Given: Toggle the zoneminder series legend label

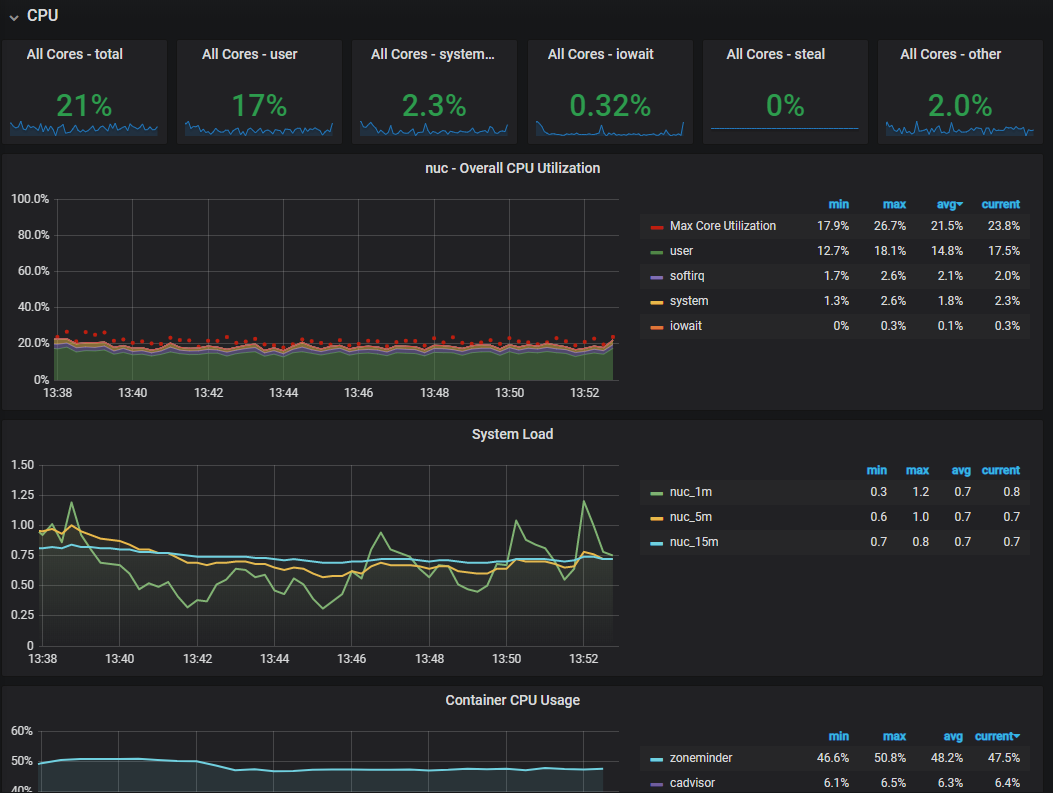Looking at the screenshot, I should click(700, 757).
